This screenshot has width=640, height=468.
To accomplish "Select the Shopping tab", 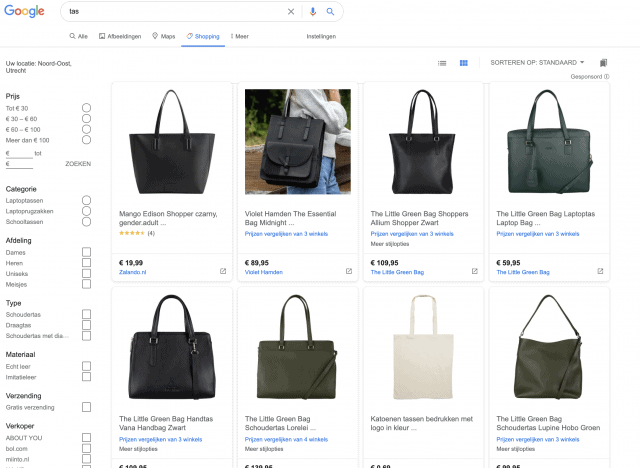I will (x=203, y=36).
